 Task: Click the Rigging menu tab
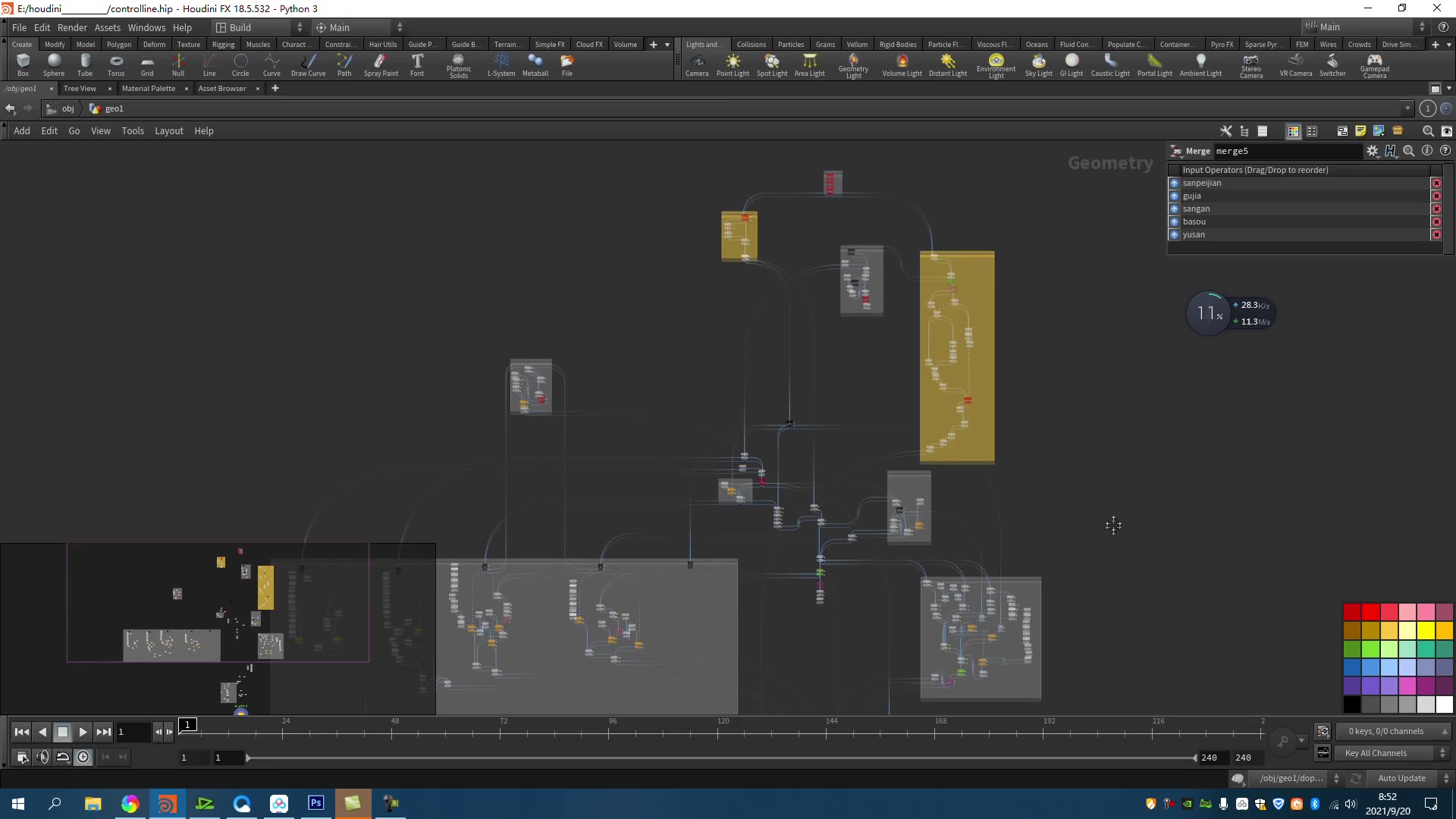[x=222, y=44]
